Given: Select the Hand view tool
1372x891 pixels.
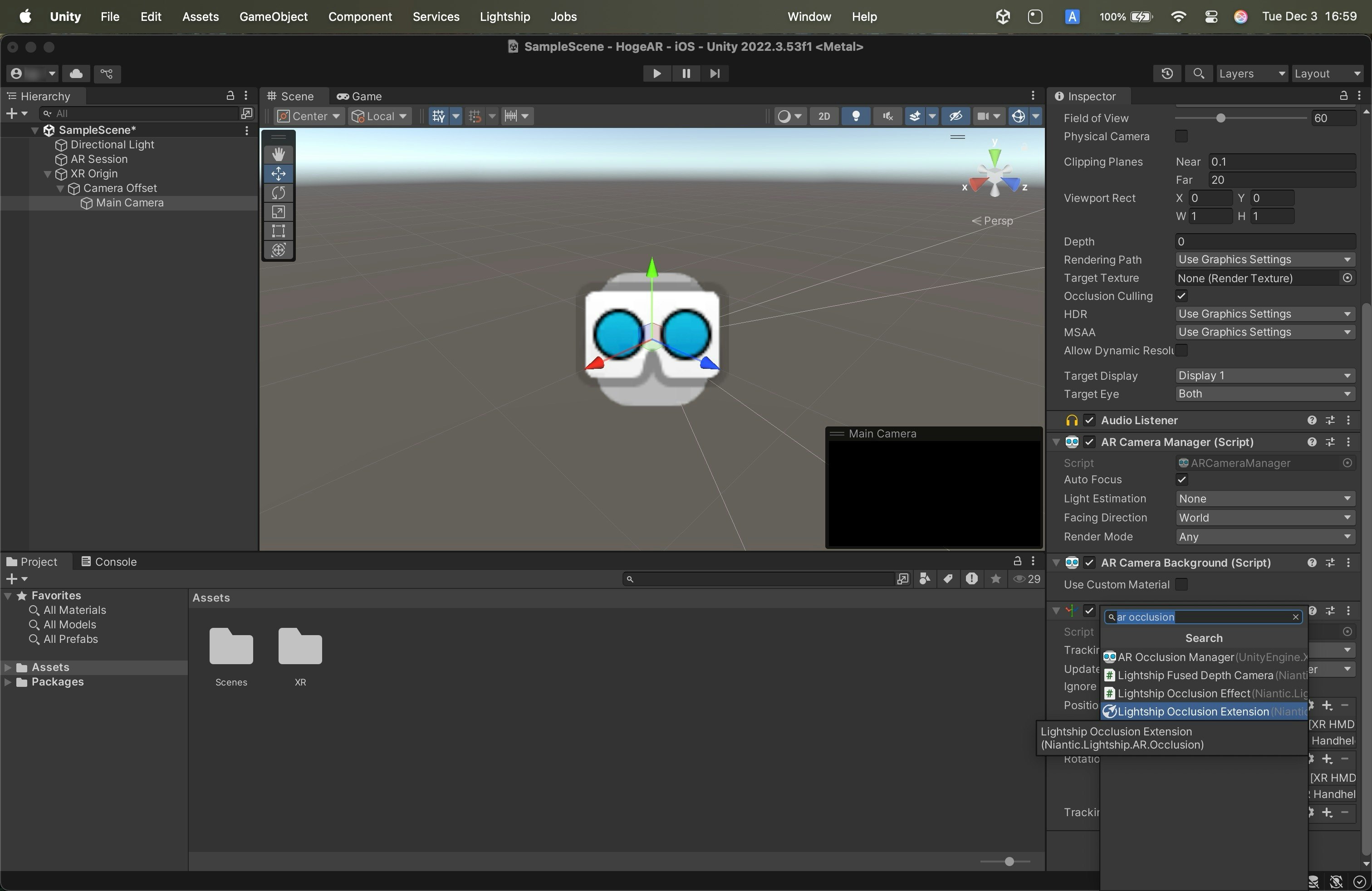Looking at the screenshot, I should (279, 154).
